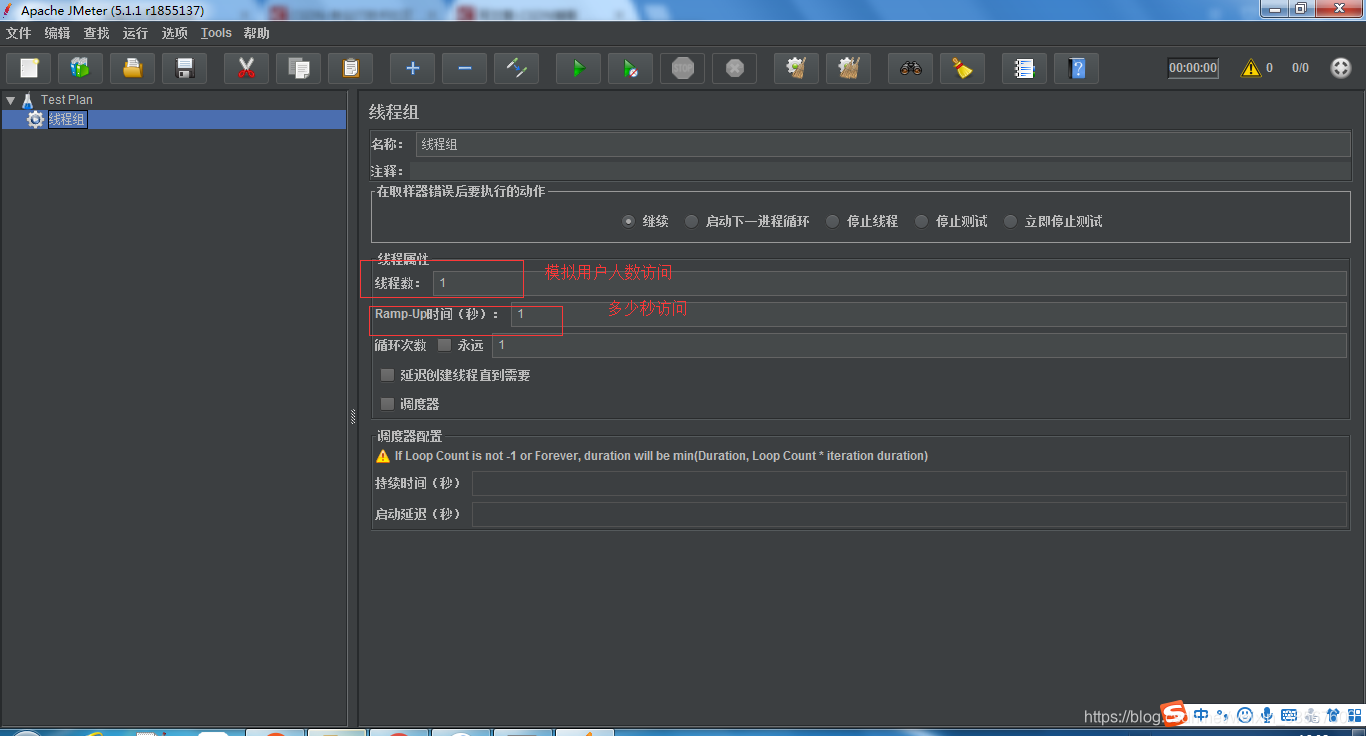Click the 名称 input field
Image resolution: width=1366 pixels, height=736 pixels.
[883, 144]
